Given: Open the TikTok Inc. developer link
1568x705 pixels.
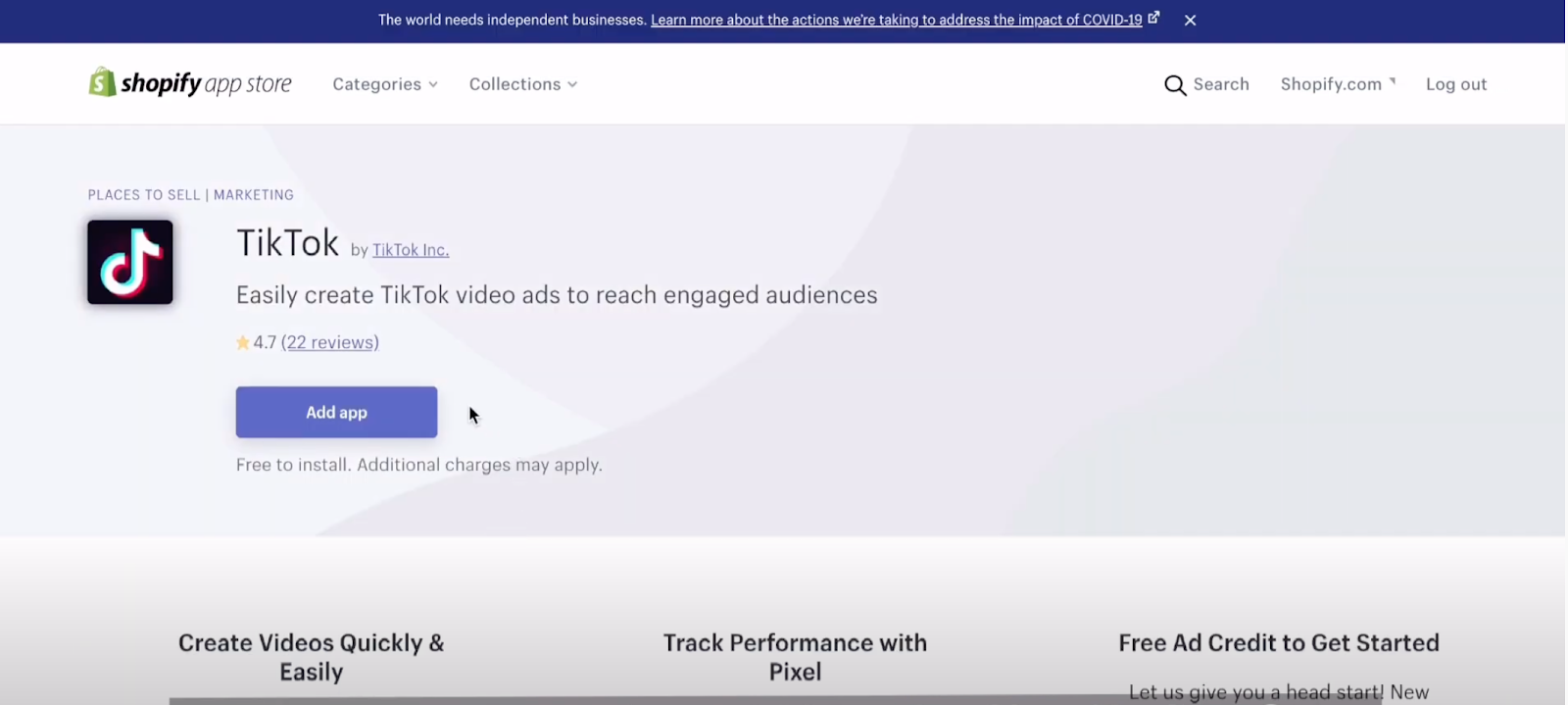Looking at the screenshot, I should pyautogui.click(x=411, y=250).
